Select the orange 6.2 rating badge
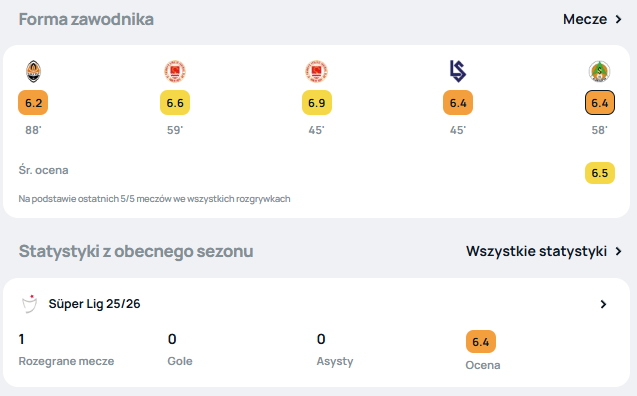637x396 pixels. [x=33, y=103]
